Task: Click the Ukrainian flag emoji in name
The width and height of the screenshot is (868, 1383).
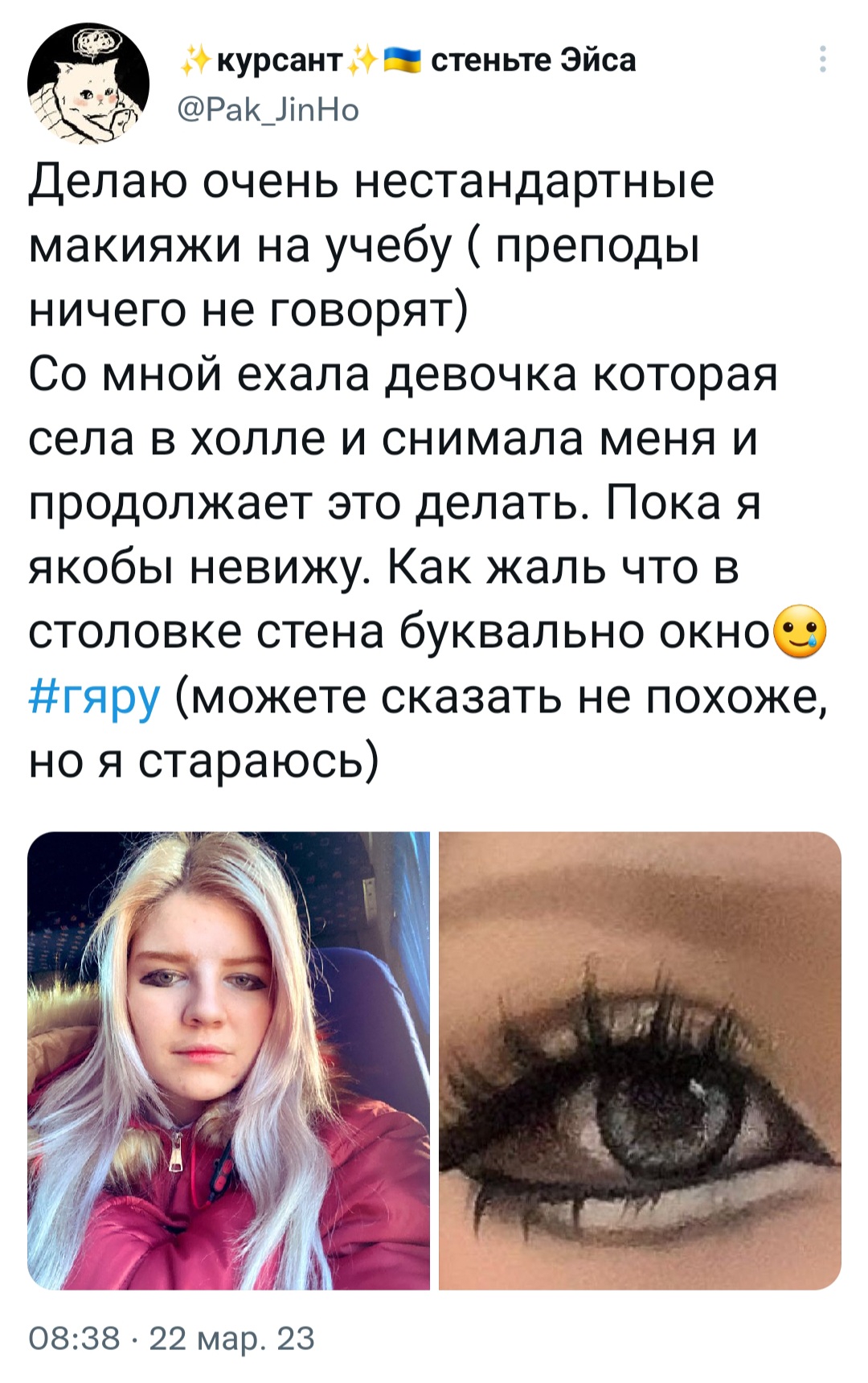Action: 402,59
